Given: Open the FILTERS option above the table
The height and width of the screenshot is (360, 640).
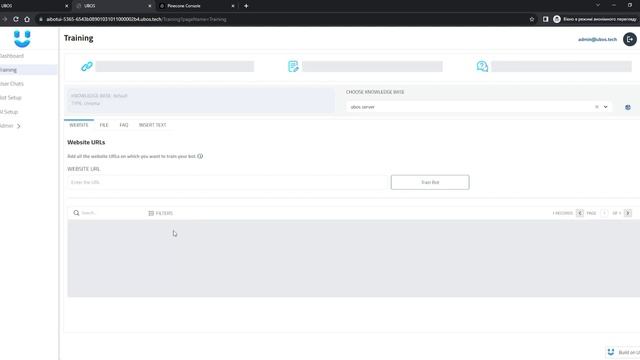Looking at the screenshot, I should coord(160,213).
